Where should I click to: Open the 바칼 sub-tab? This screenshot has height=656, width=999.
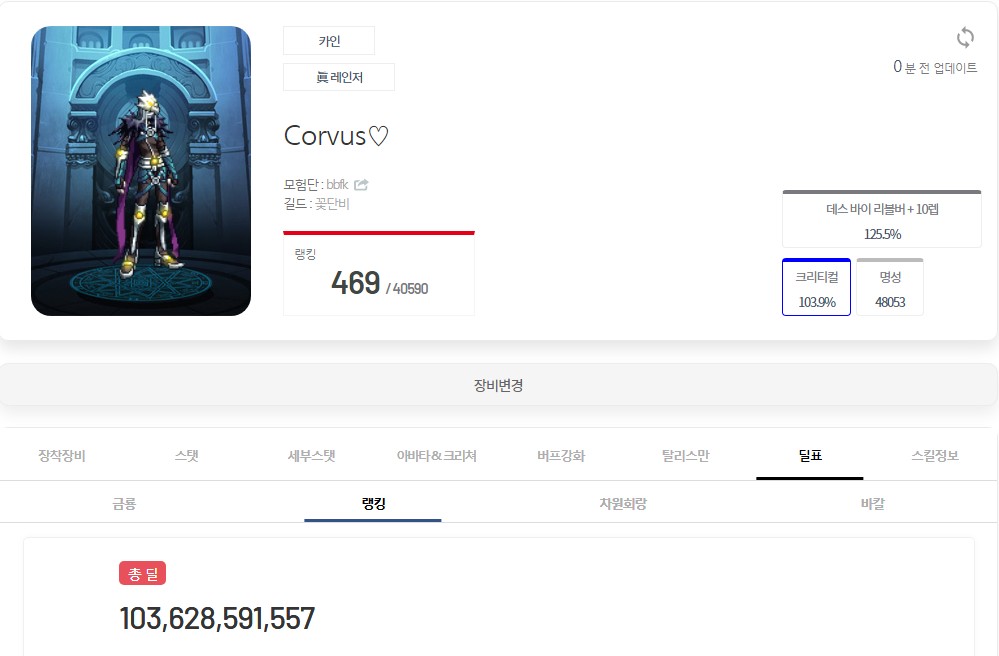[x=873, y=504]
